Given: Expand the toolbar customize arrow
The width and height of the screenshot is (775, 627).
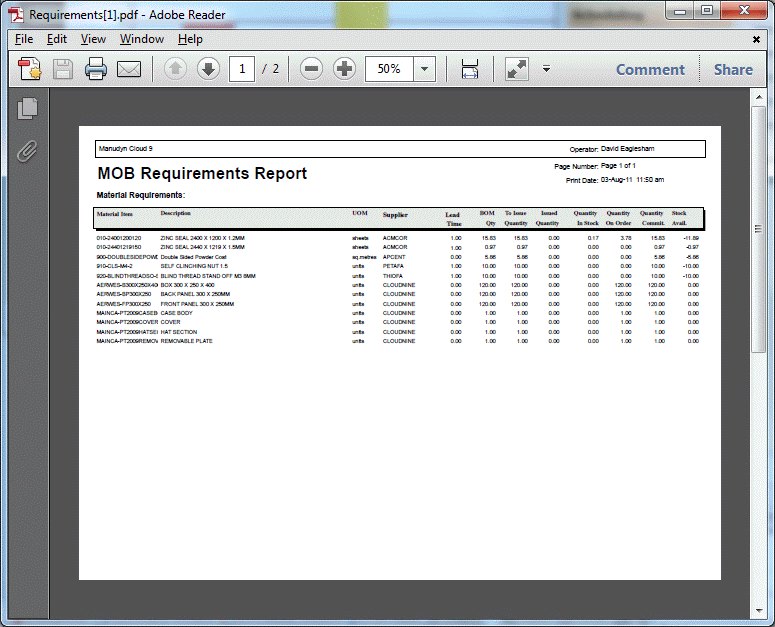Looking at the screenshot, I should (546, 69).
